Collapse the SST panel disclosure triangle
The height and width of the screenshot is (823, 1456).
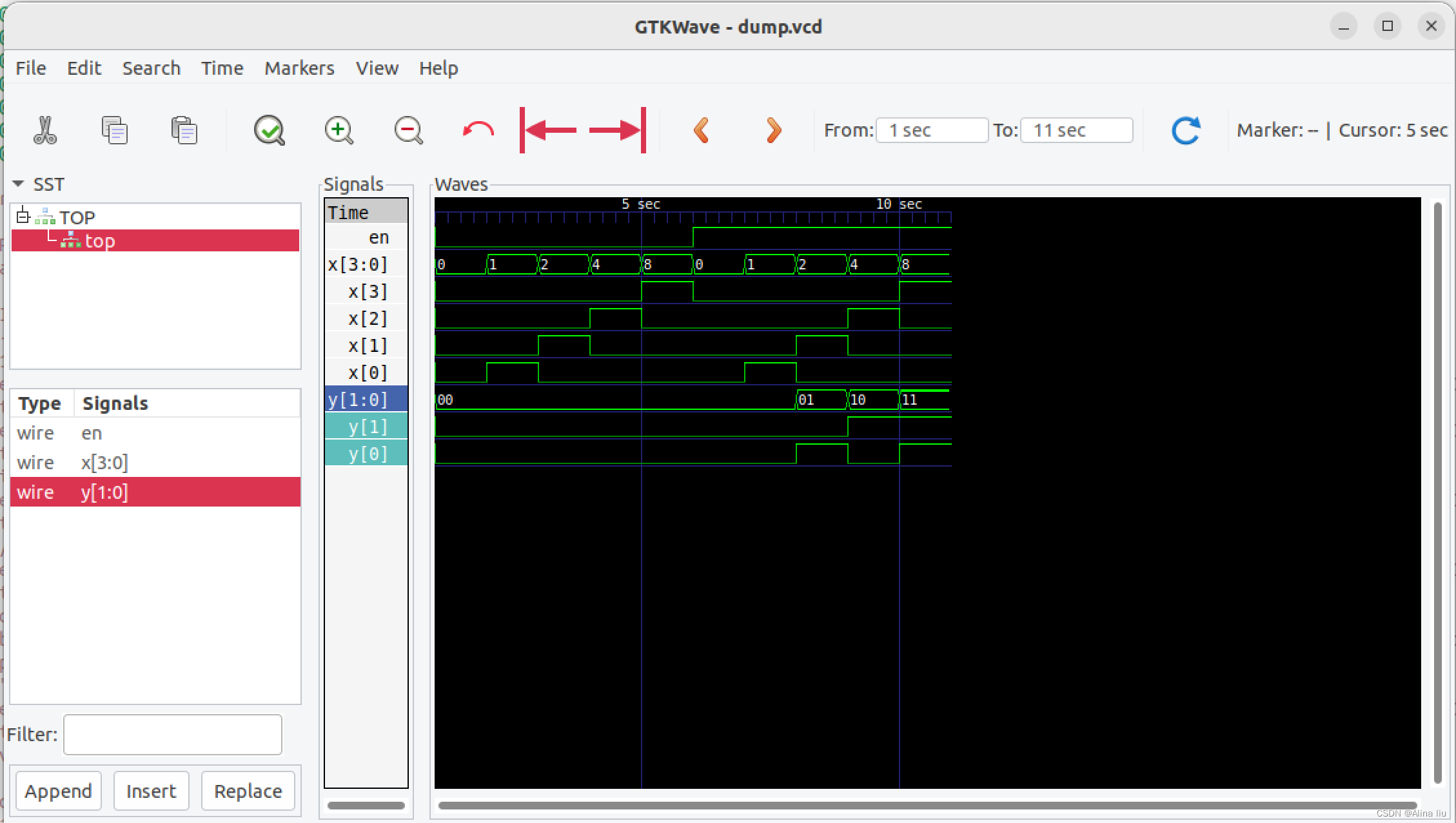click(19, 184)
